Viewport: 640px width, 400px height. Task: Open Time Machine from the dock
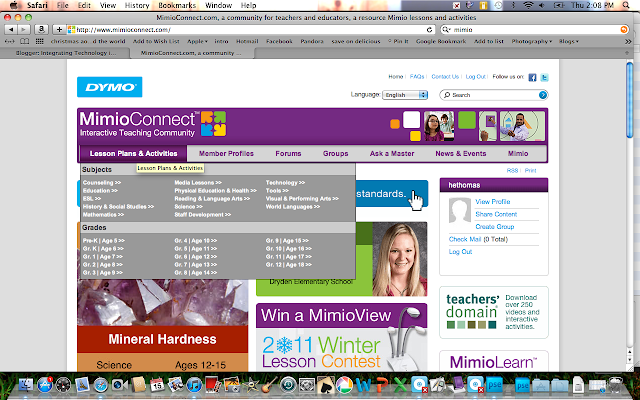(288, 384)
